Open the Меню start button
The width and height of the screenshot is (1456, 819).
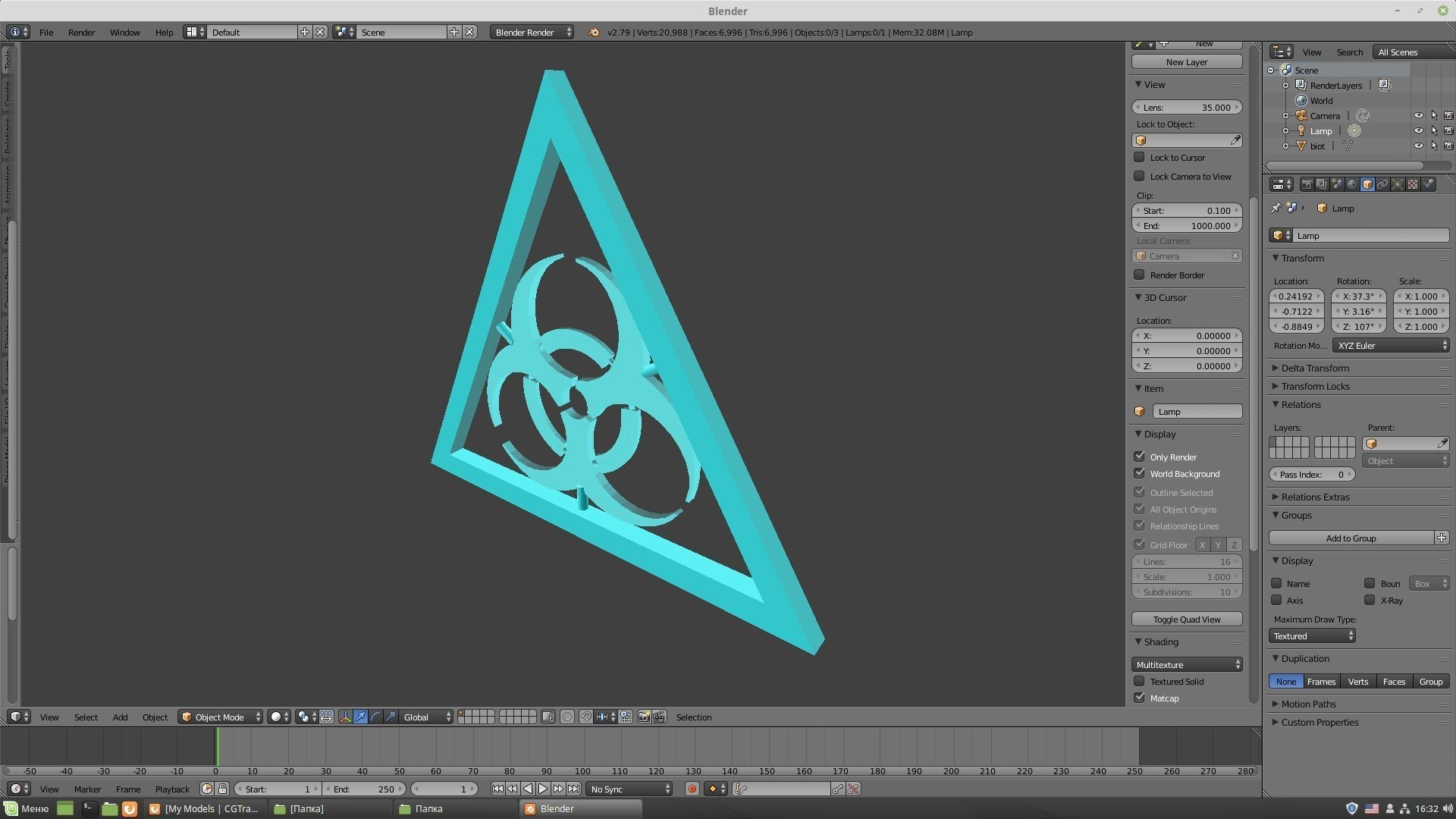[28, 809]
